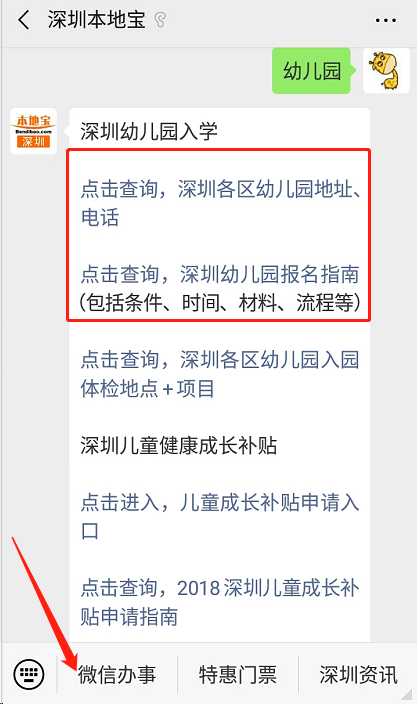Open link for 深圳幼儿园报名指南
The image size is (417, 704).
click(x=220, y=274)
